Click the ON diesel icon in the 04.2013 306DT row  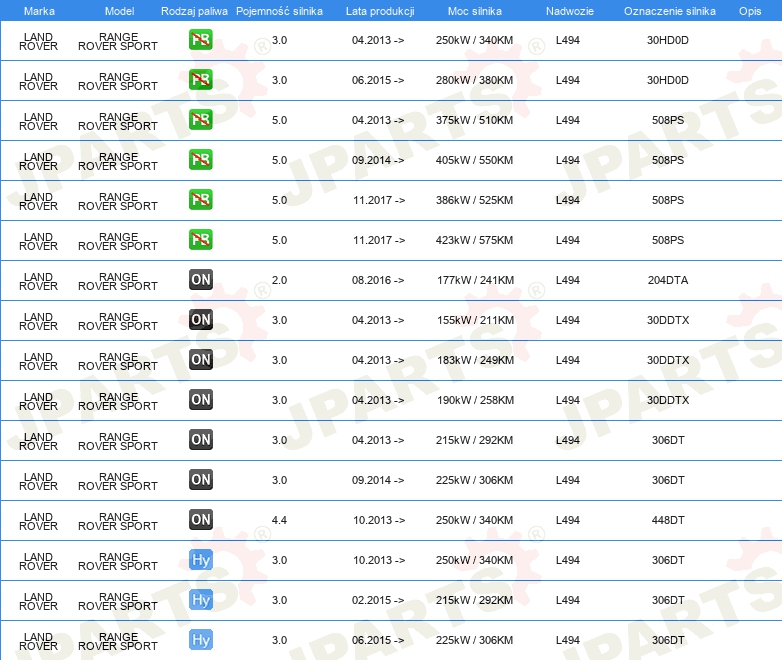201,440
